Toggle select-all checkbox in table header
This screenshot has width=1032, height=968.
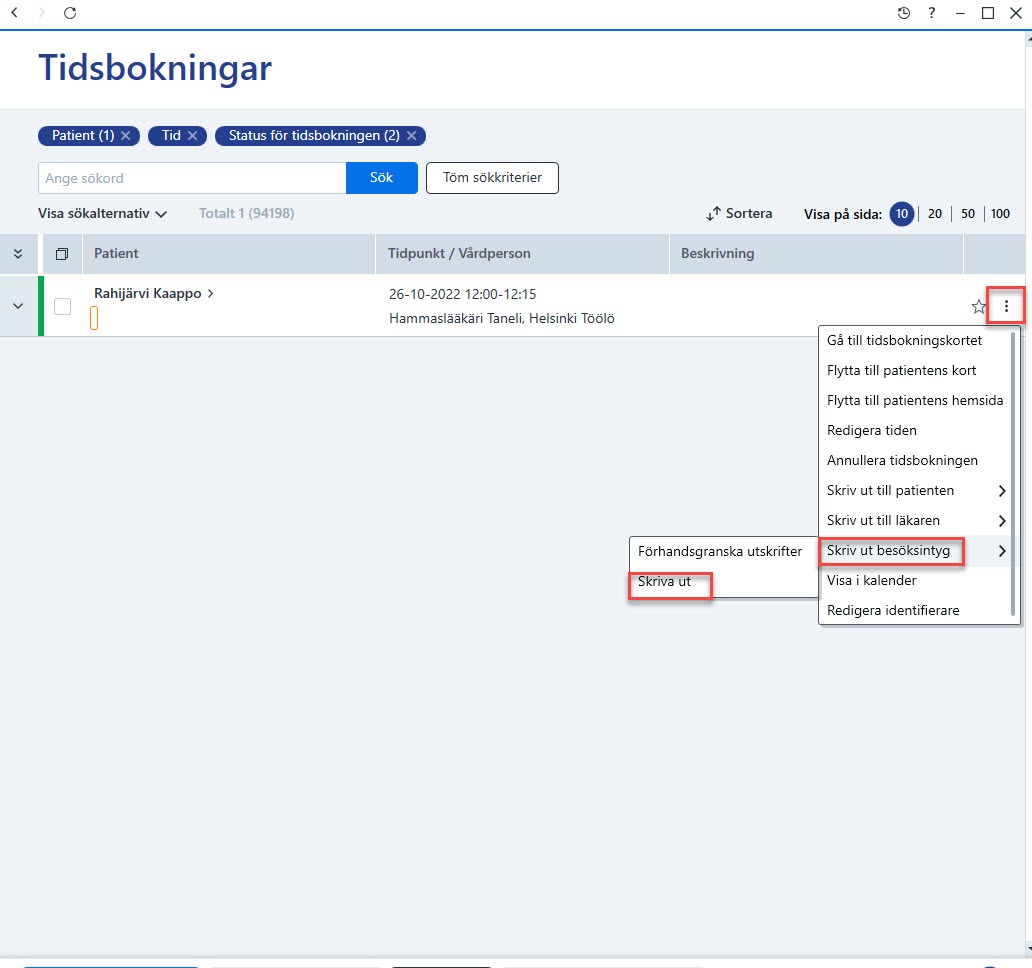click(62, 254)
